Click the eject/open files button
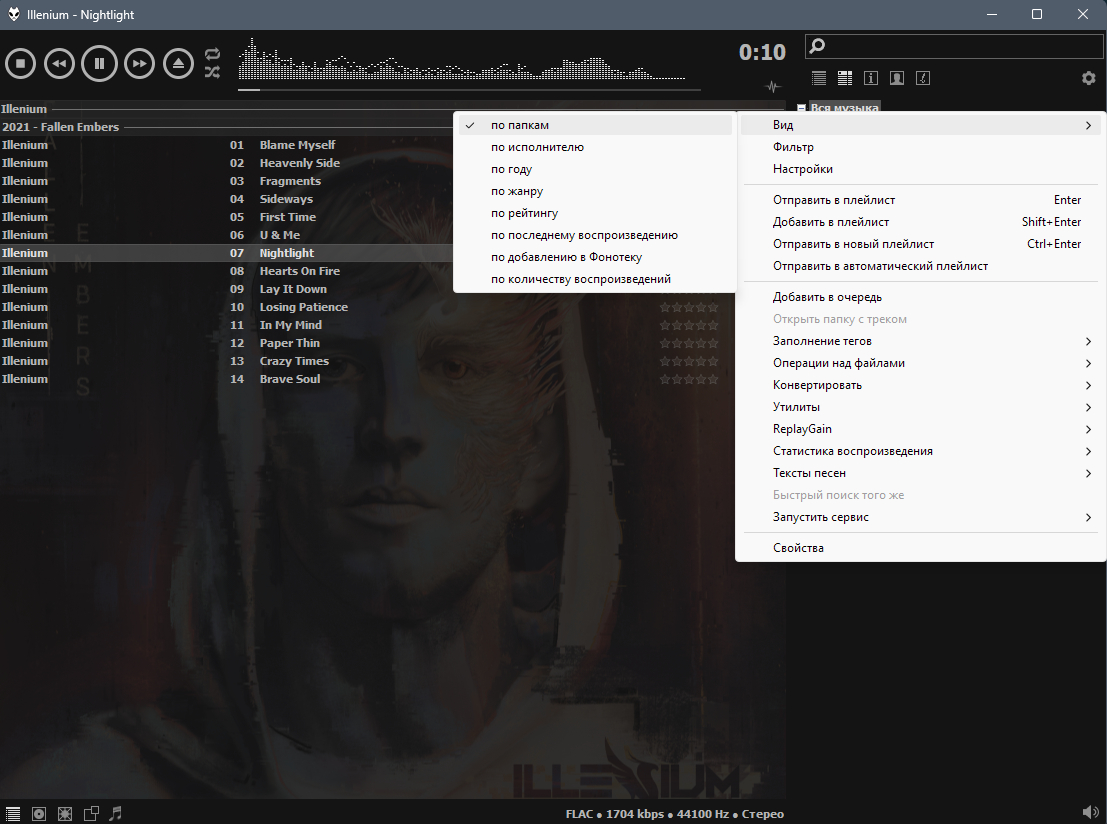Screen dimensions: 1107x824 coord(179,64)
